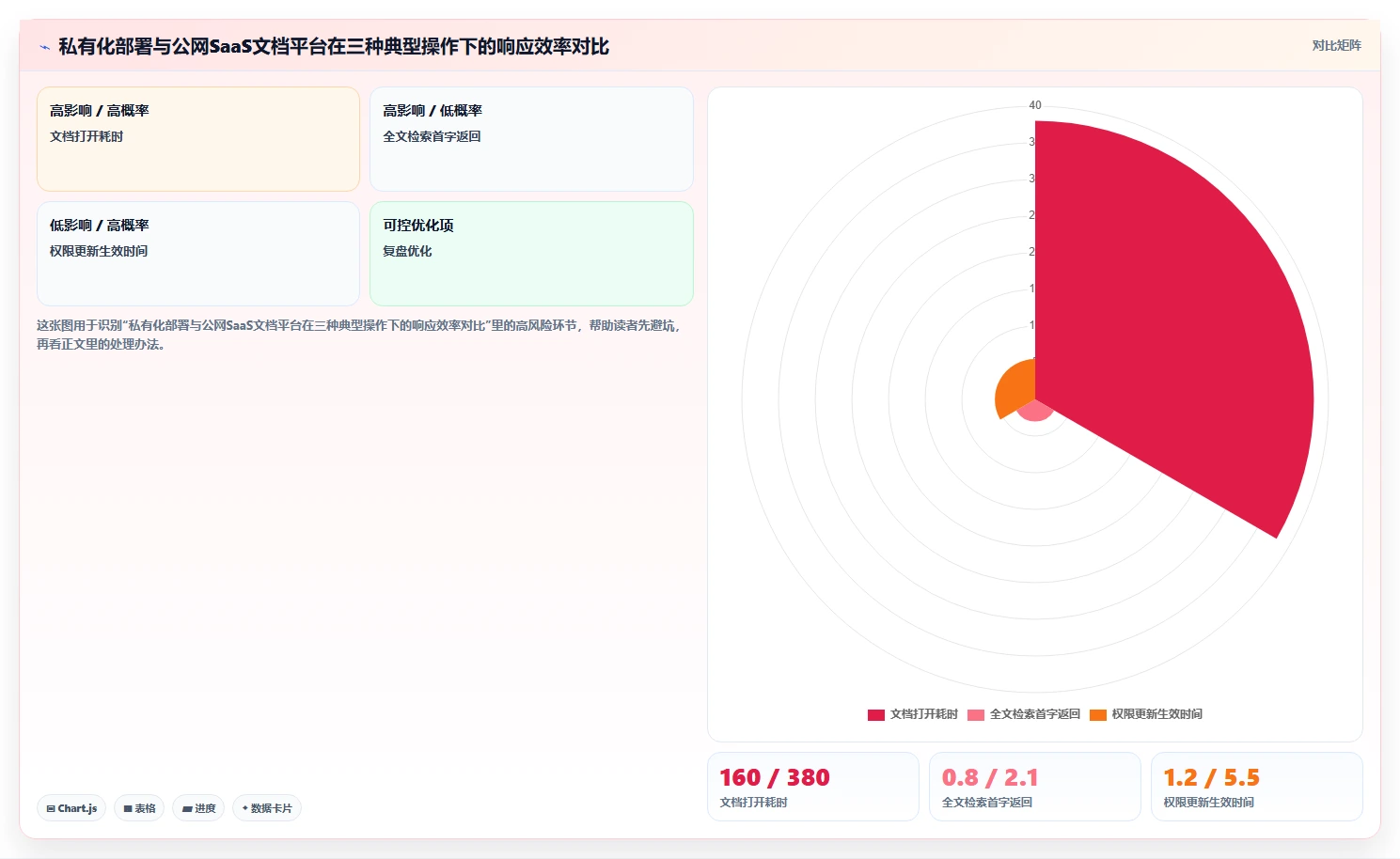
Task: Click the small pink polar chart segment
Action: click(x=1034, y=411)
